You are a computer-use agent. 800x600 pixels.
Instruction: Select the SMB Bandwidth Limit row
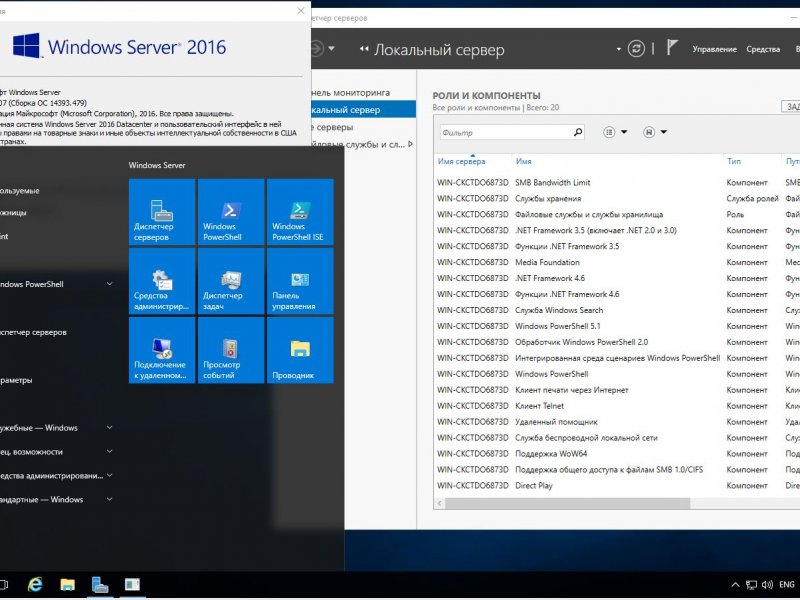tap(617, 183)
